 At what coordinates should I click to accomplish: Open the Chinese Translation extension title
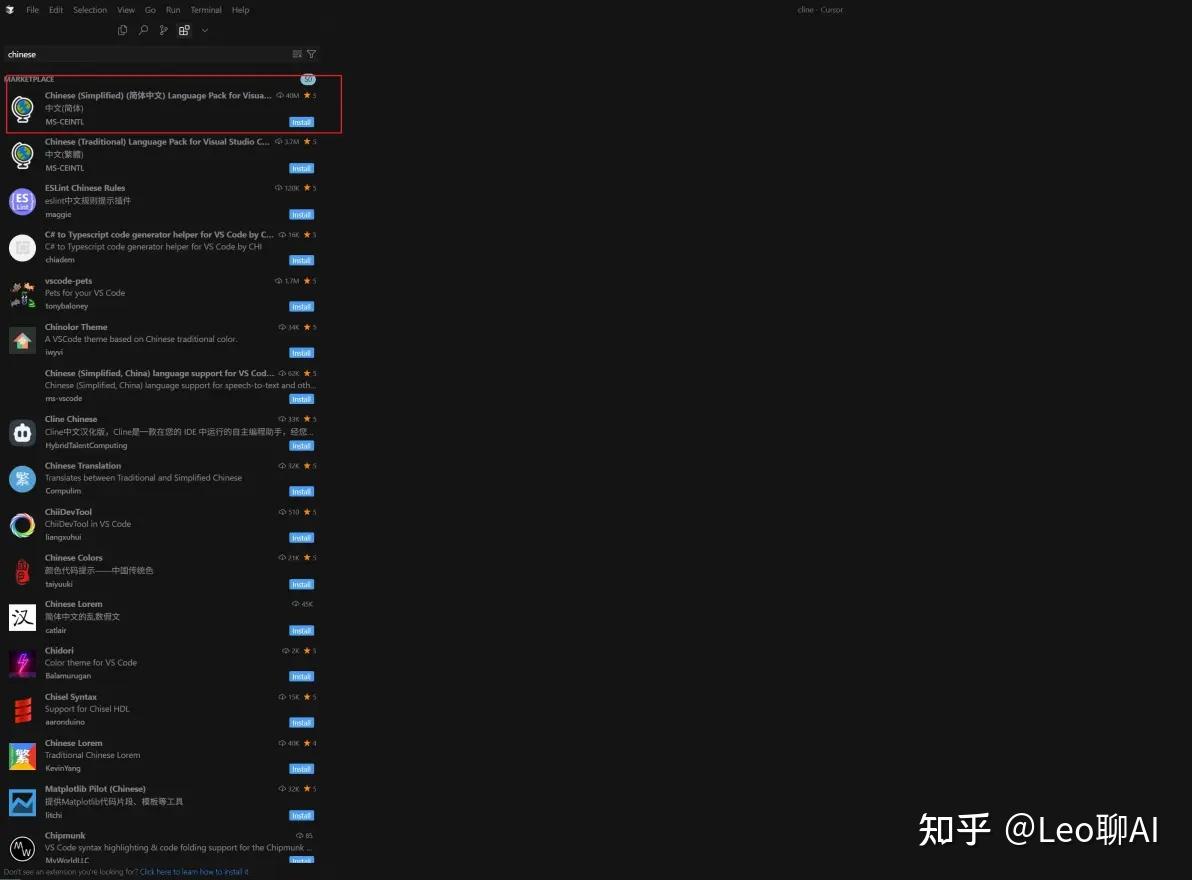coord(83,466)
